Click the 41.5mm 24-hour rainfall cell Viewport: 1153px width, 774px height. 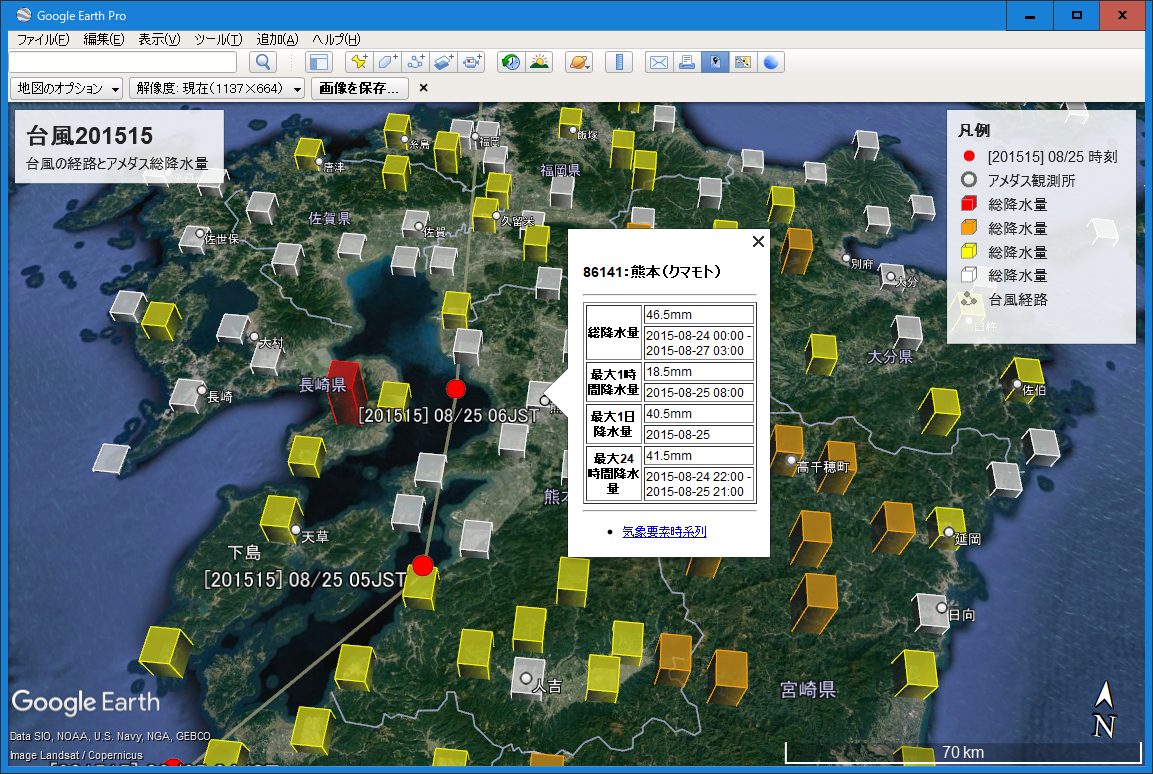pos(699,456)
